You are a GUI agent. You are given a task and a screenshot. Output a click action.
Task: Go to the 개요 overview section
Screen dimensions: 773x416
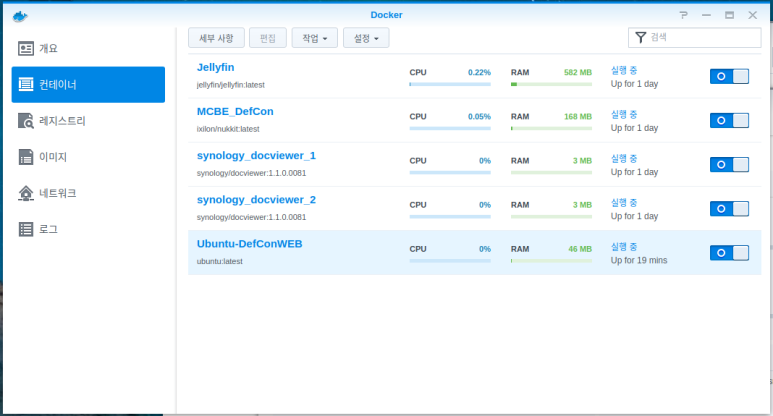[x=88, y=48]
